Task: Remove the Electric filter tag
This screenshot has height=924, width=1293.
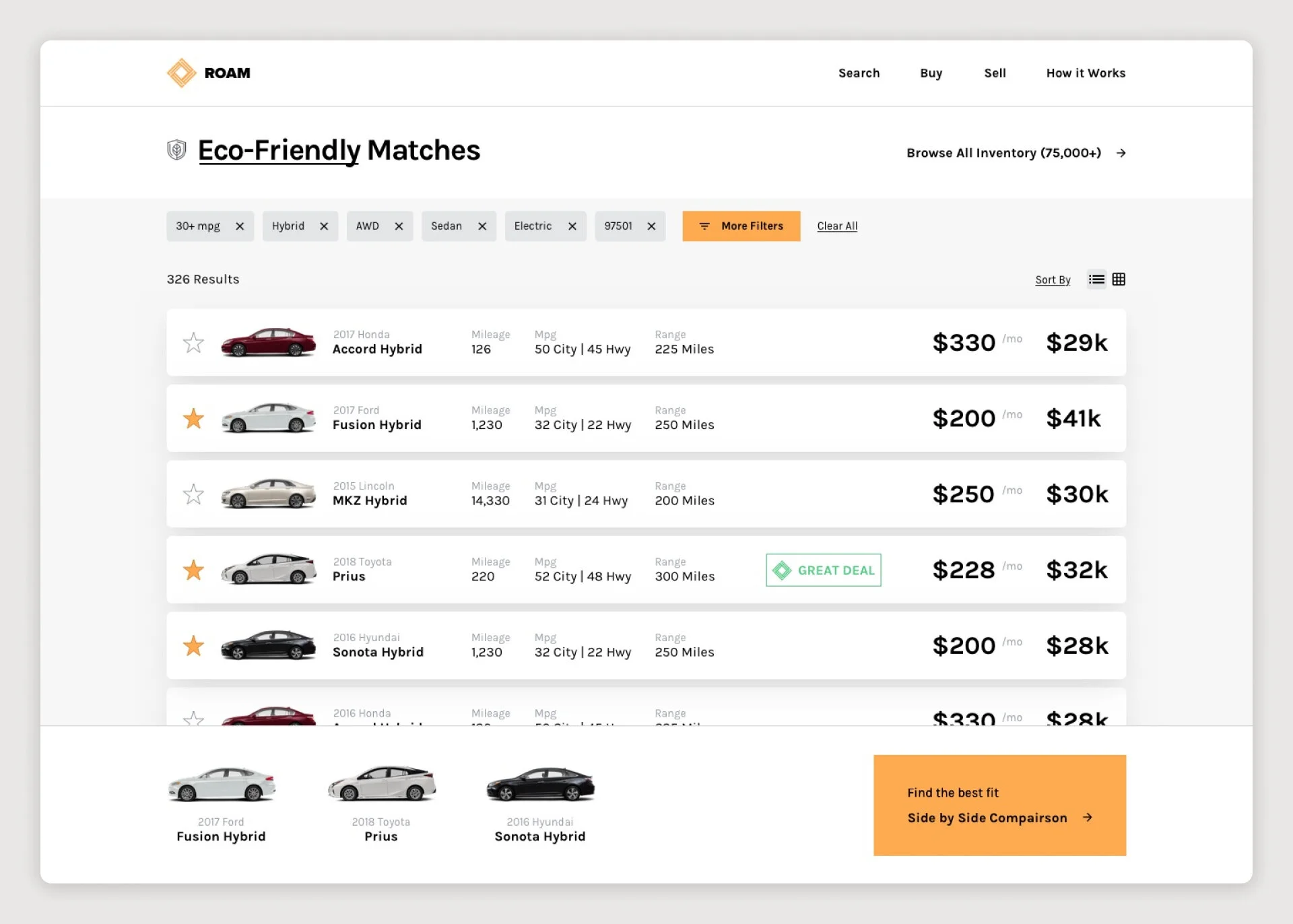Action: (x=572, y=226)
